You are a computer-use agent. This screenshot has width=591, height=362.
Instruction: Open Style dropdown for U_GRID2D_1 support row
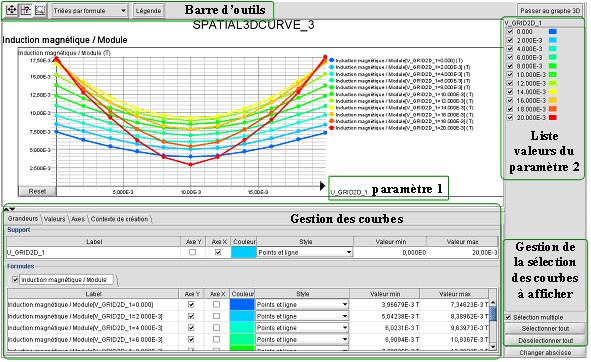coord(305,252)
